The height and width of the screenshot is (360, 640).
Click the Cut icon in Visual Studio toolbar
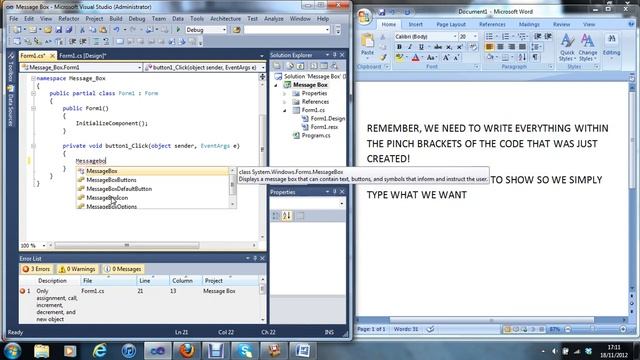click(82, 30)
